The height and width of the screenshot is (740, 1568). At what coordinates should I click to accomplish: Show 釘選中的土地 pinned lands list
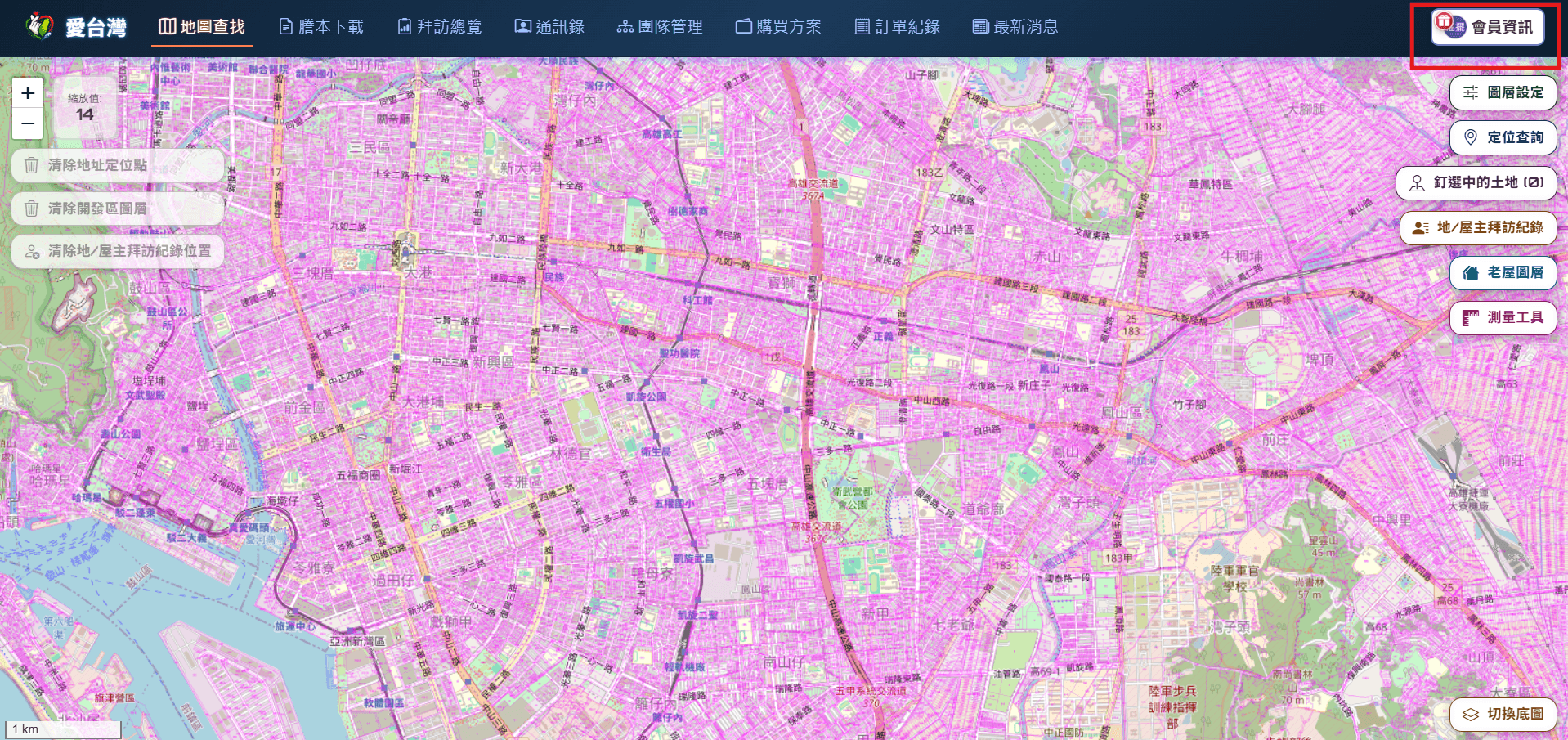(1476, 182)
